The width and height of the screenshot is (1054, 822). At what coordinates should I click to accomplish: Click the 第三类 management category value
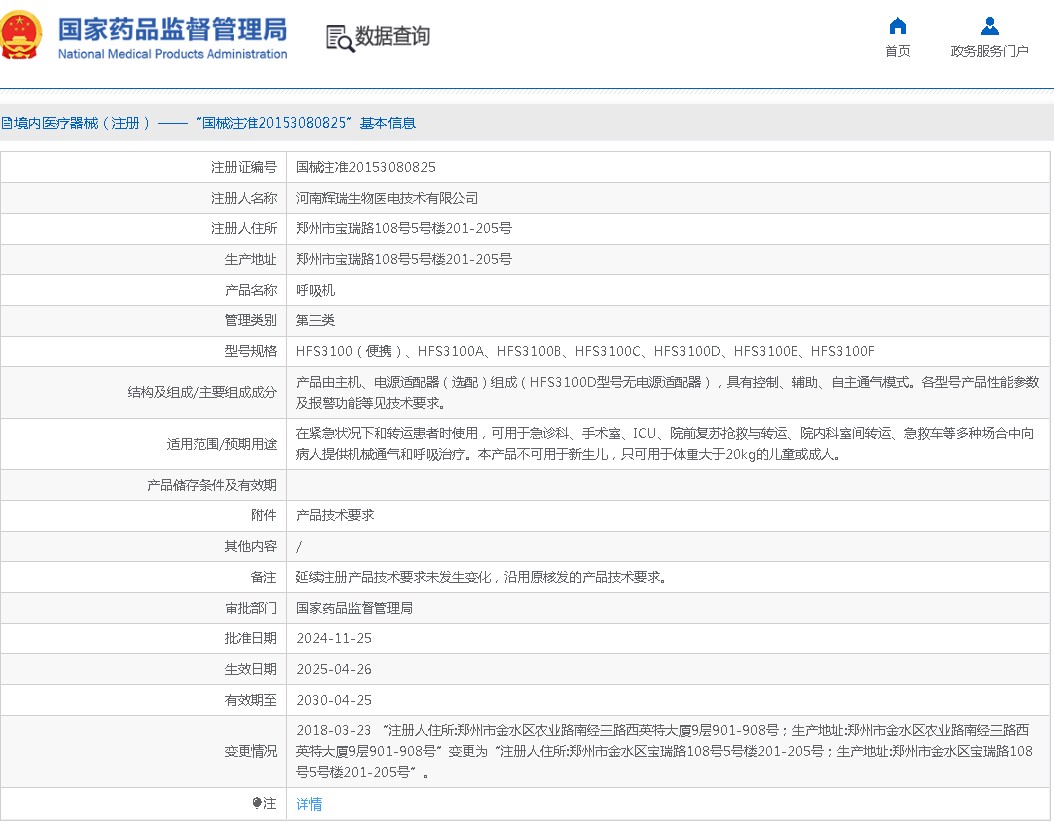coord(315,321)
